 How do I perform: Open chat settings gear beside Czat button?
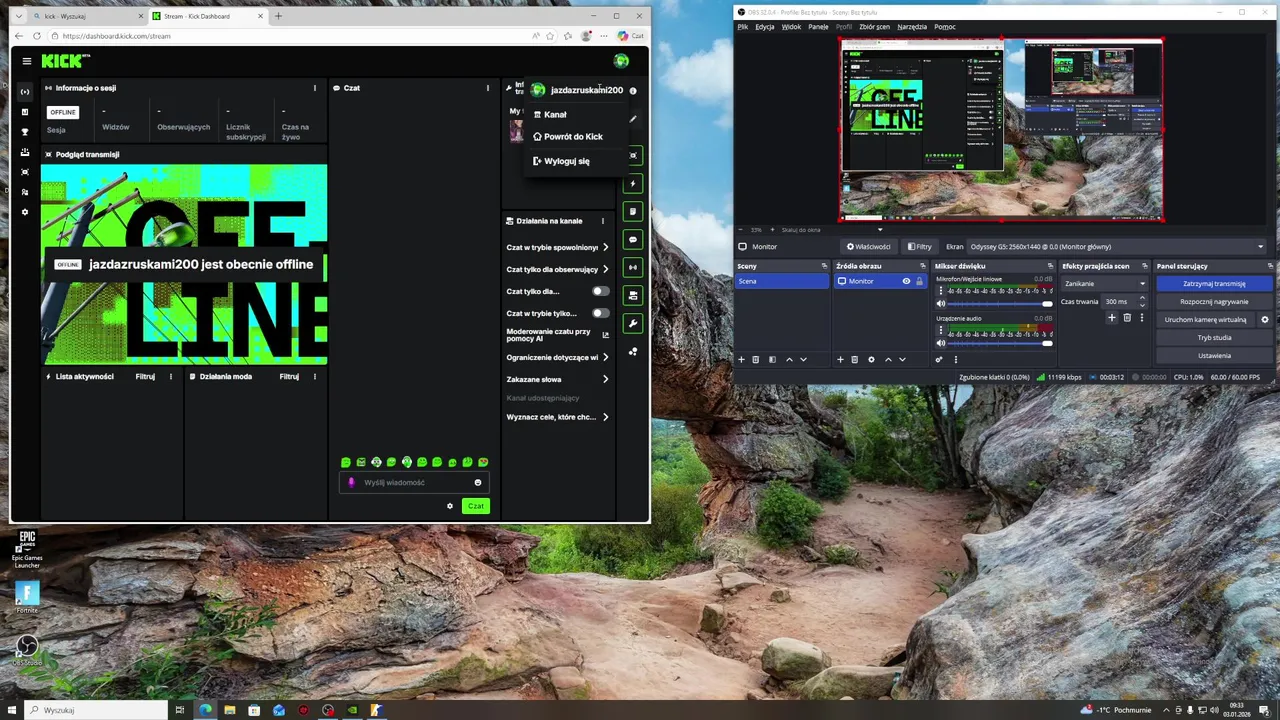click(450, 506)
